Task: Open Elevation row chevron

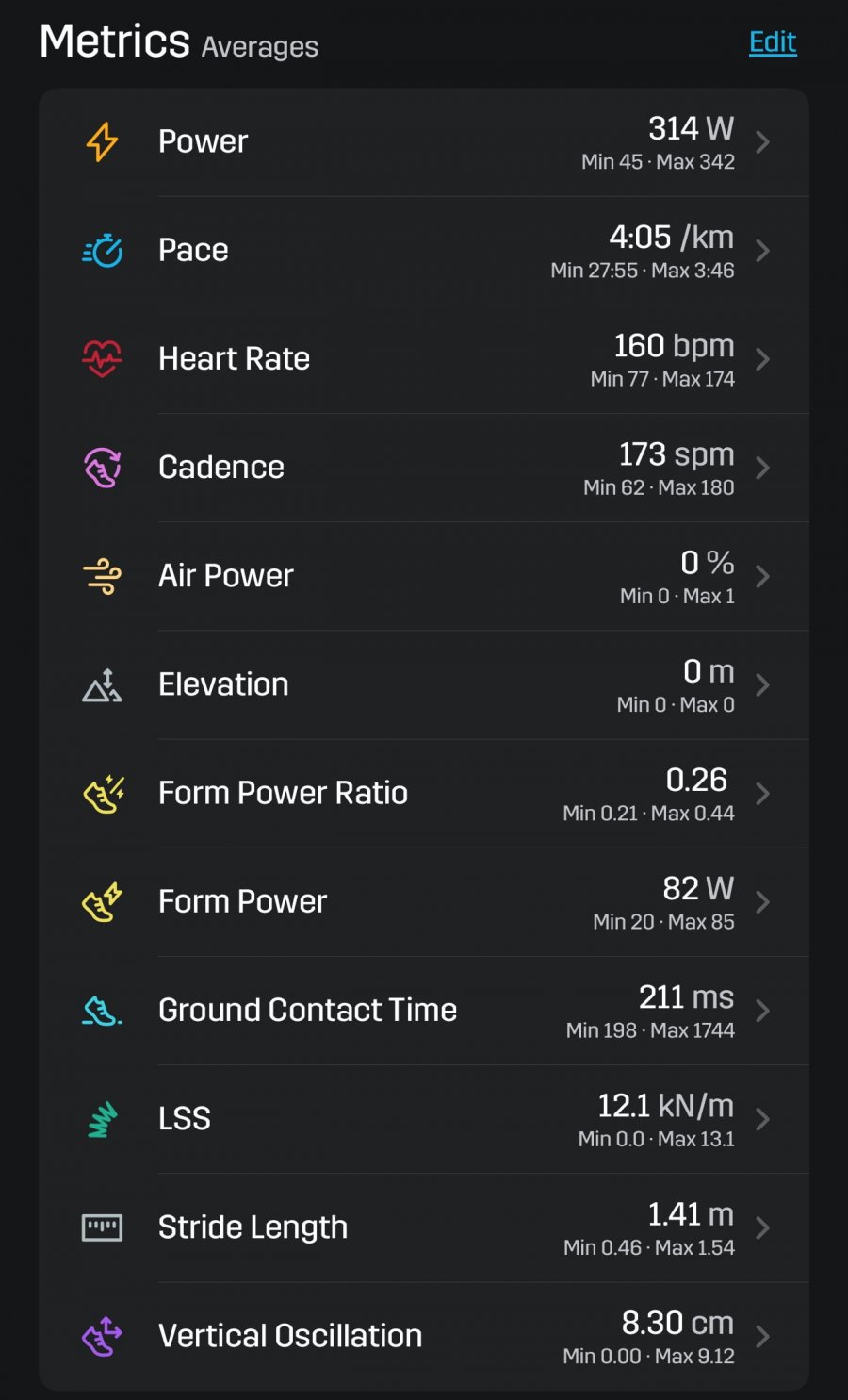Action: [763, 685]
